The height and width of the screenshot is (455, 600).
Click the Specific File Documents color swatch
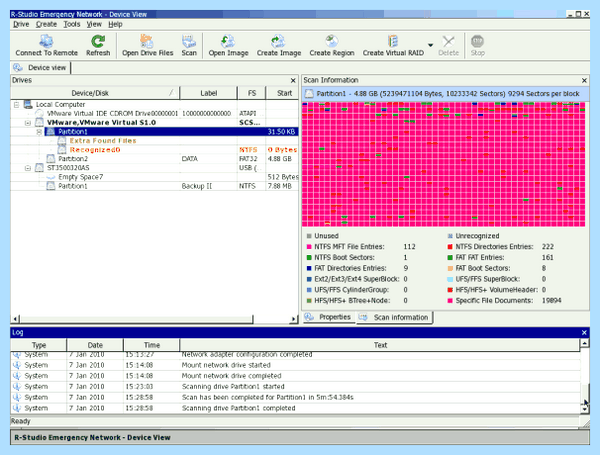(450, 301)
